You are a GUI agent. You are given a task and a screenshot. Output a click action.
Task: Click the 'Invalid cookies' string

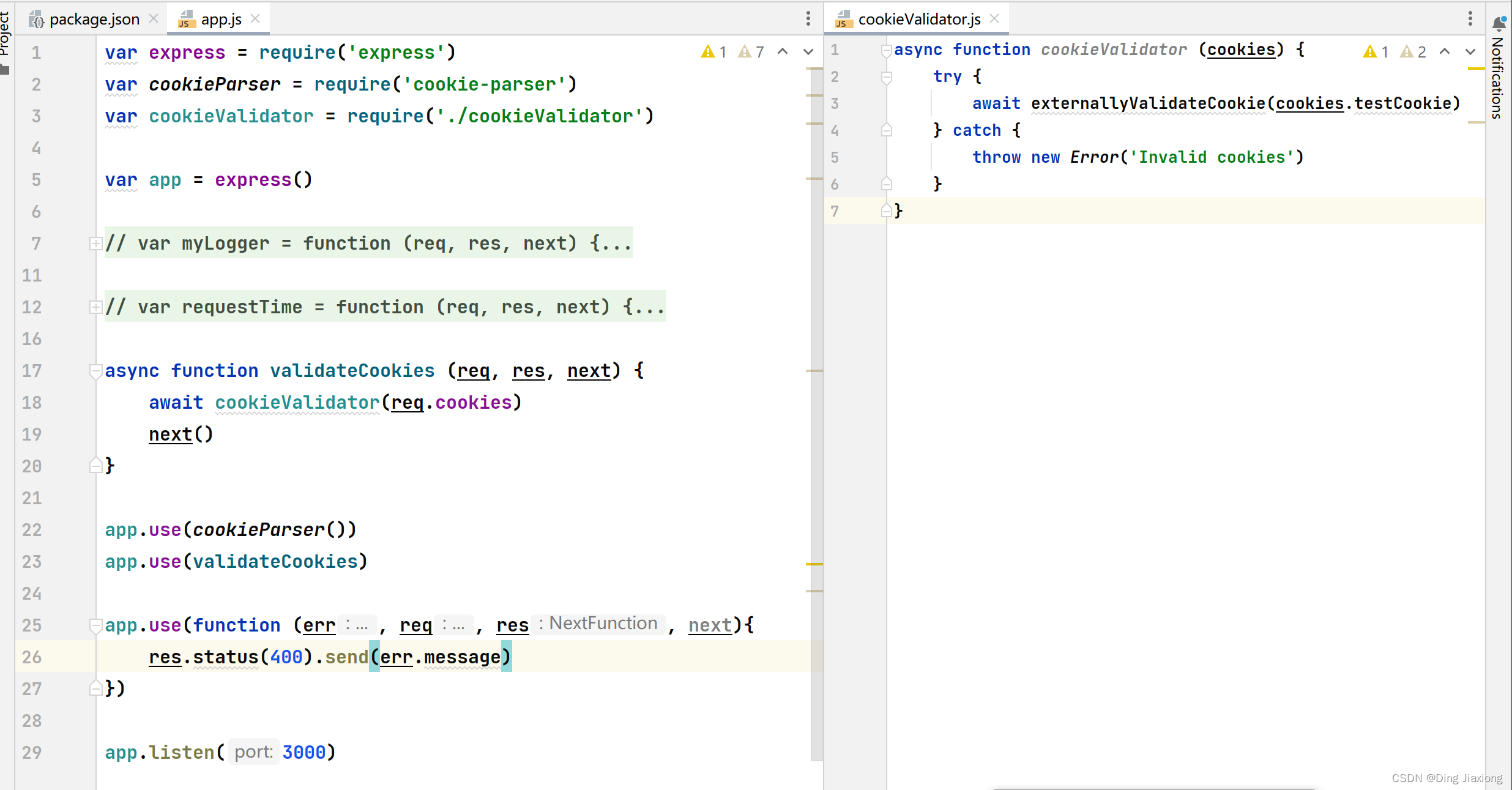click(x=1212, y=157)
